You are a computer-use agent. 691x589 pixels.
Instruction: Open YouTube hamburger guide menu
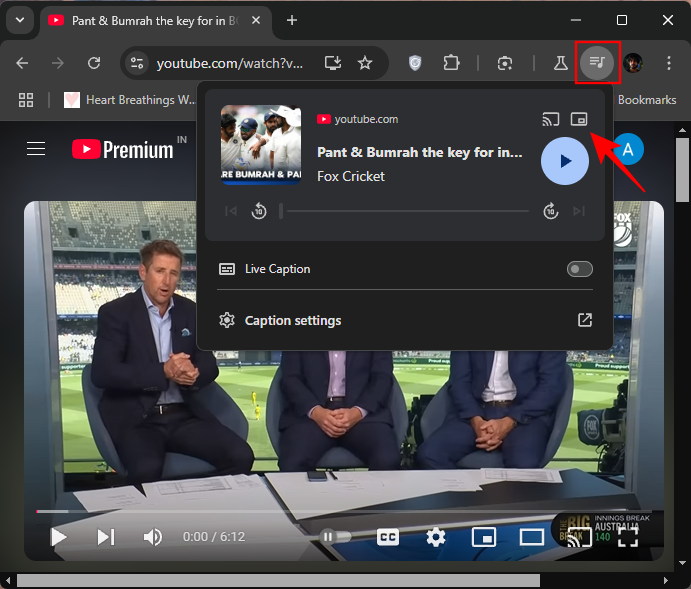(36, 149)
